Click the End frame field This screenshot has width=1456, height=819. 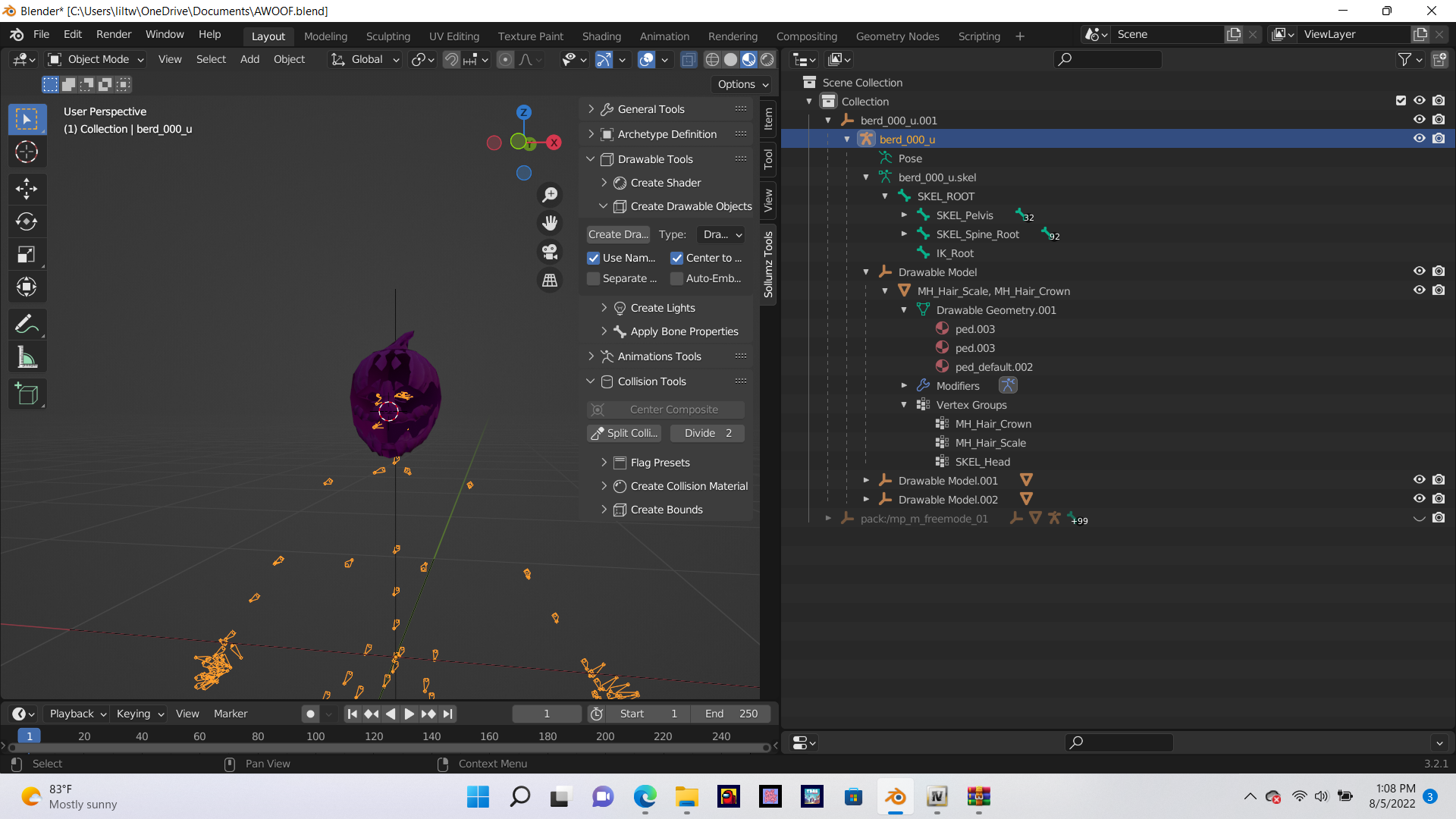click(731, 714)
